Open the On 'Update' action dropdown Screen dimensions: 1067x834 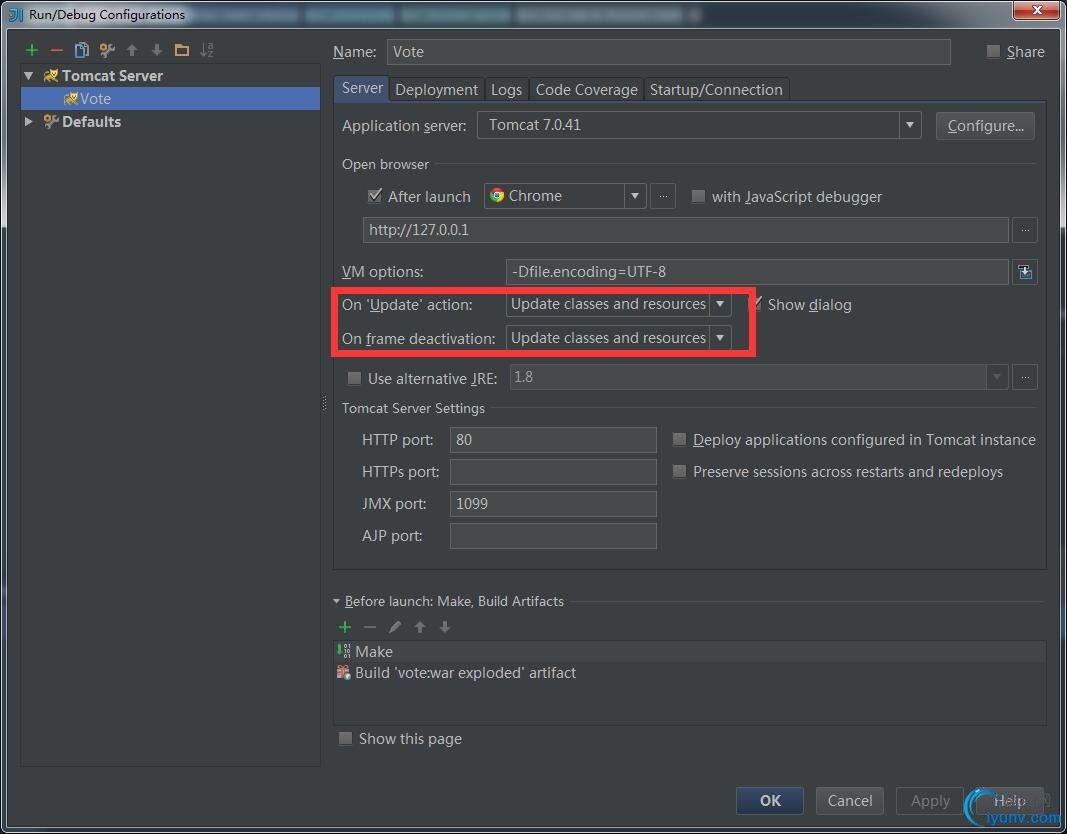click(720, 304)
